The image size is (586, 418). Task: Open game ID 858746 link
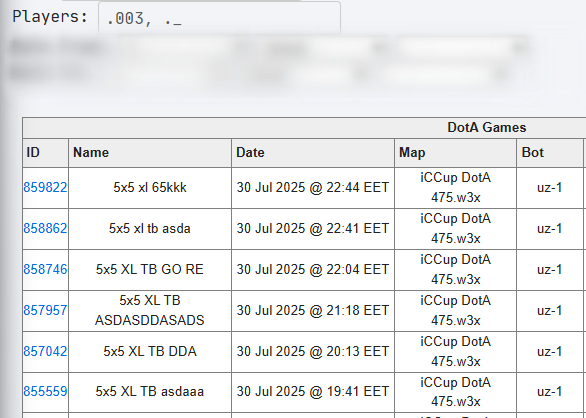tap(45, 269)
